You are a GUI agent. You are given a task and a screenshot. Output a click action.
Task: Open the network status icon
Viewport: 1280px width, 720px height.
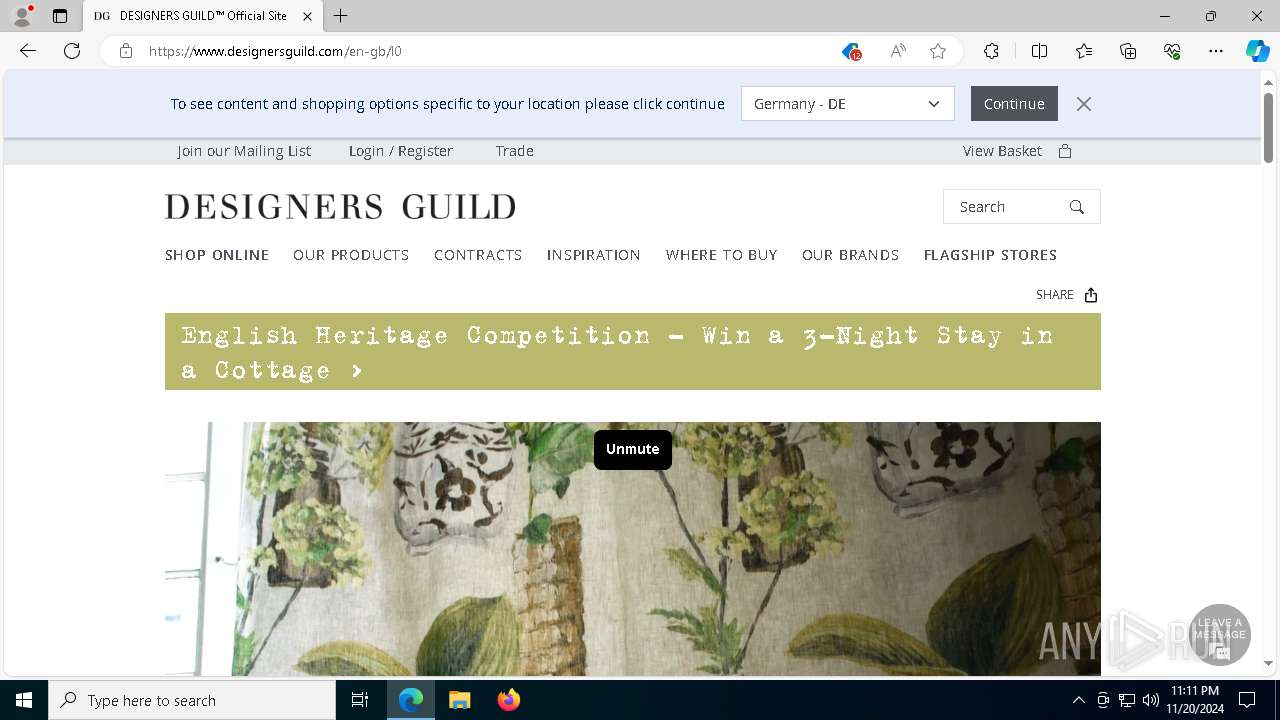(1127, 700)
